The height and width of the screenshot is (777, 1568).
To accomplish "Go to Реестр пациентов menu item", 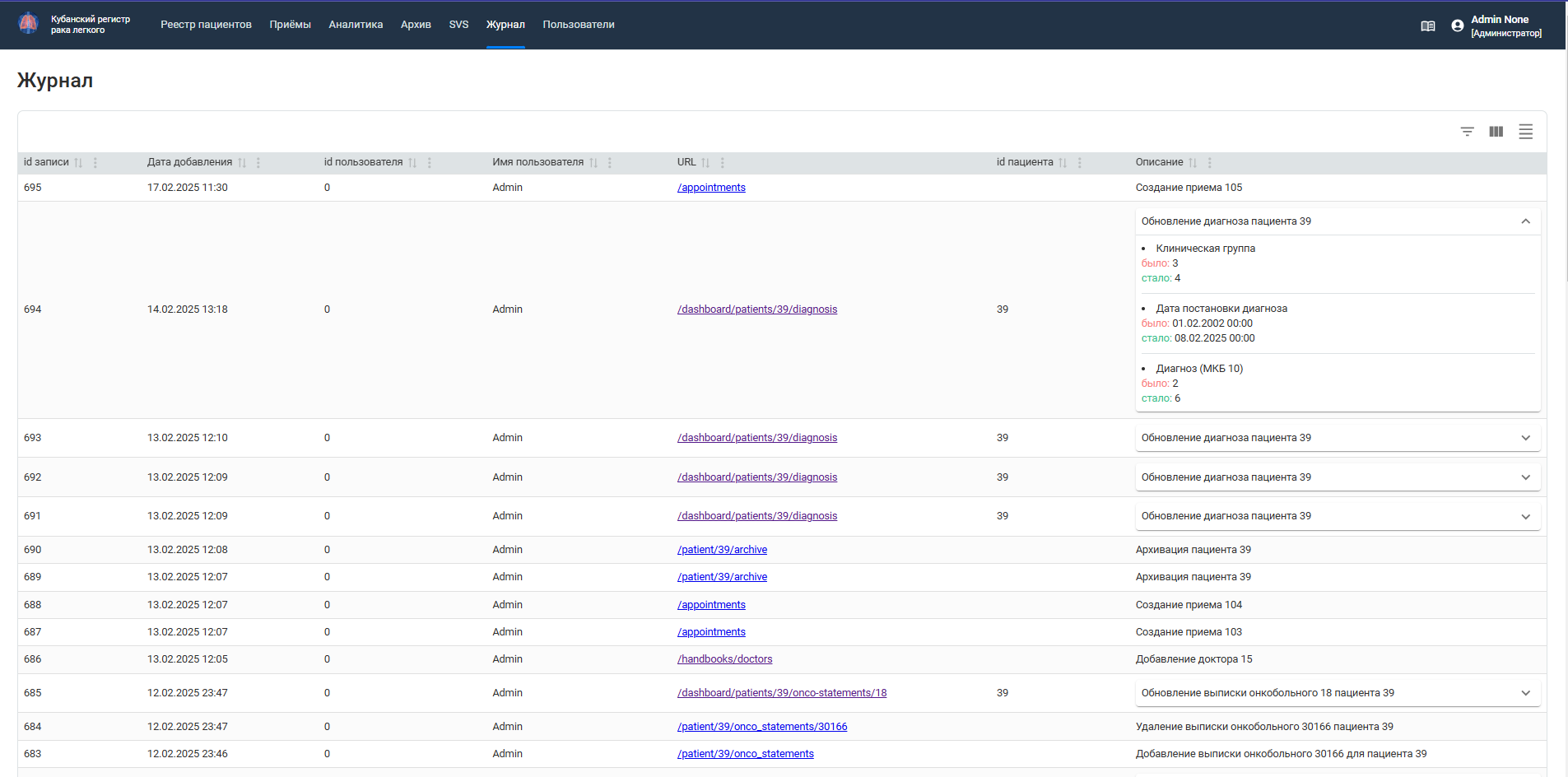I will click(206, 25).
